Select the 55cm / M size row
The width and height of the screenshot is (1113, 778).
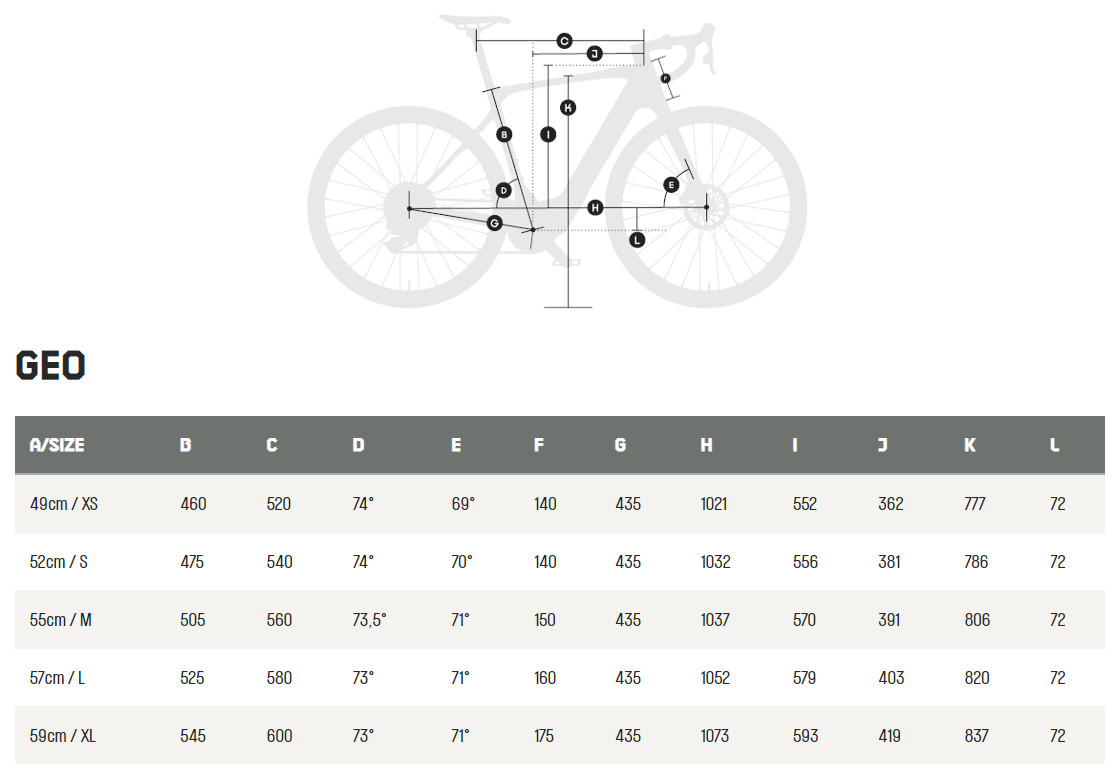[559, 620]
